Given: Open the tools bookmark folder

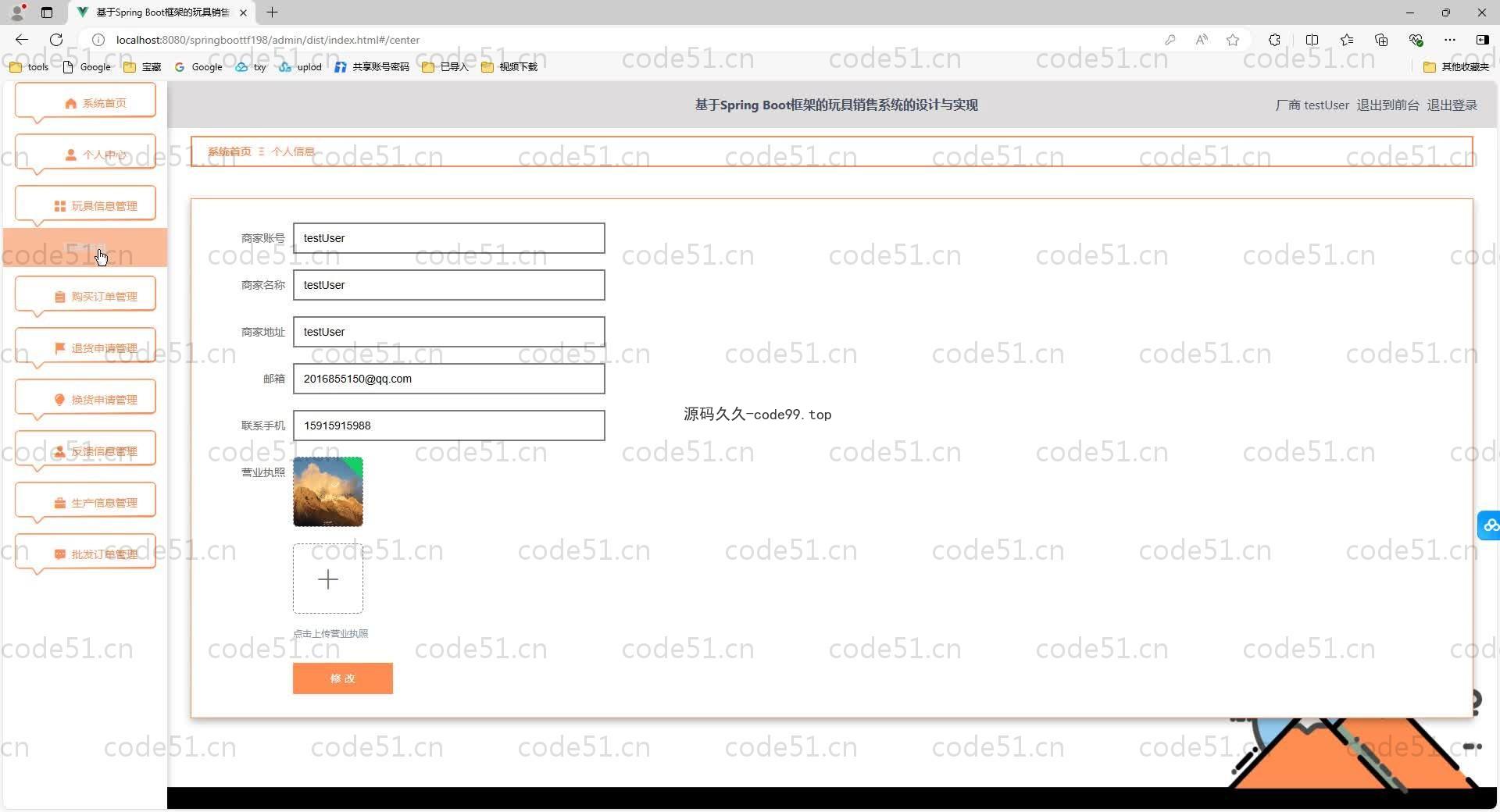Looking at the screenshot, I should [29, 67].
